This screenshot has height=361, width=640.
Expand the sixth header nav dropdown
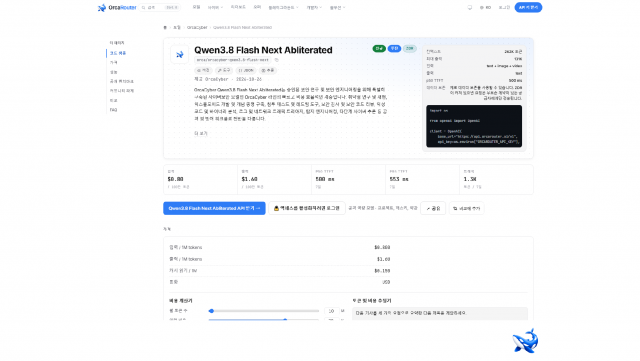pos(314,7)
